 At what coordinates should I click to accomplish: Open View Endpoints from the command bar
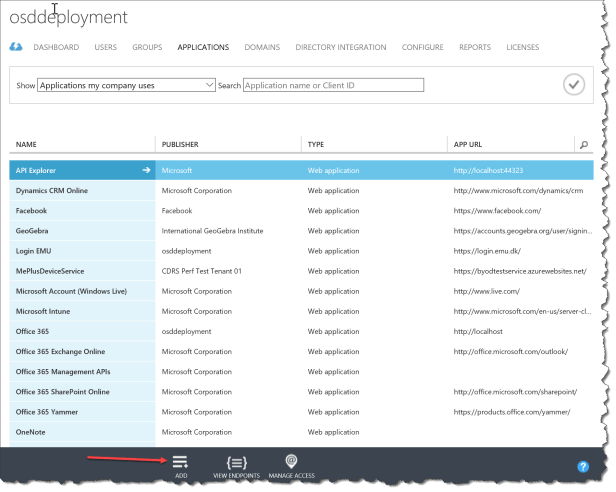click(236, 461)
